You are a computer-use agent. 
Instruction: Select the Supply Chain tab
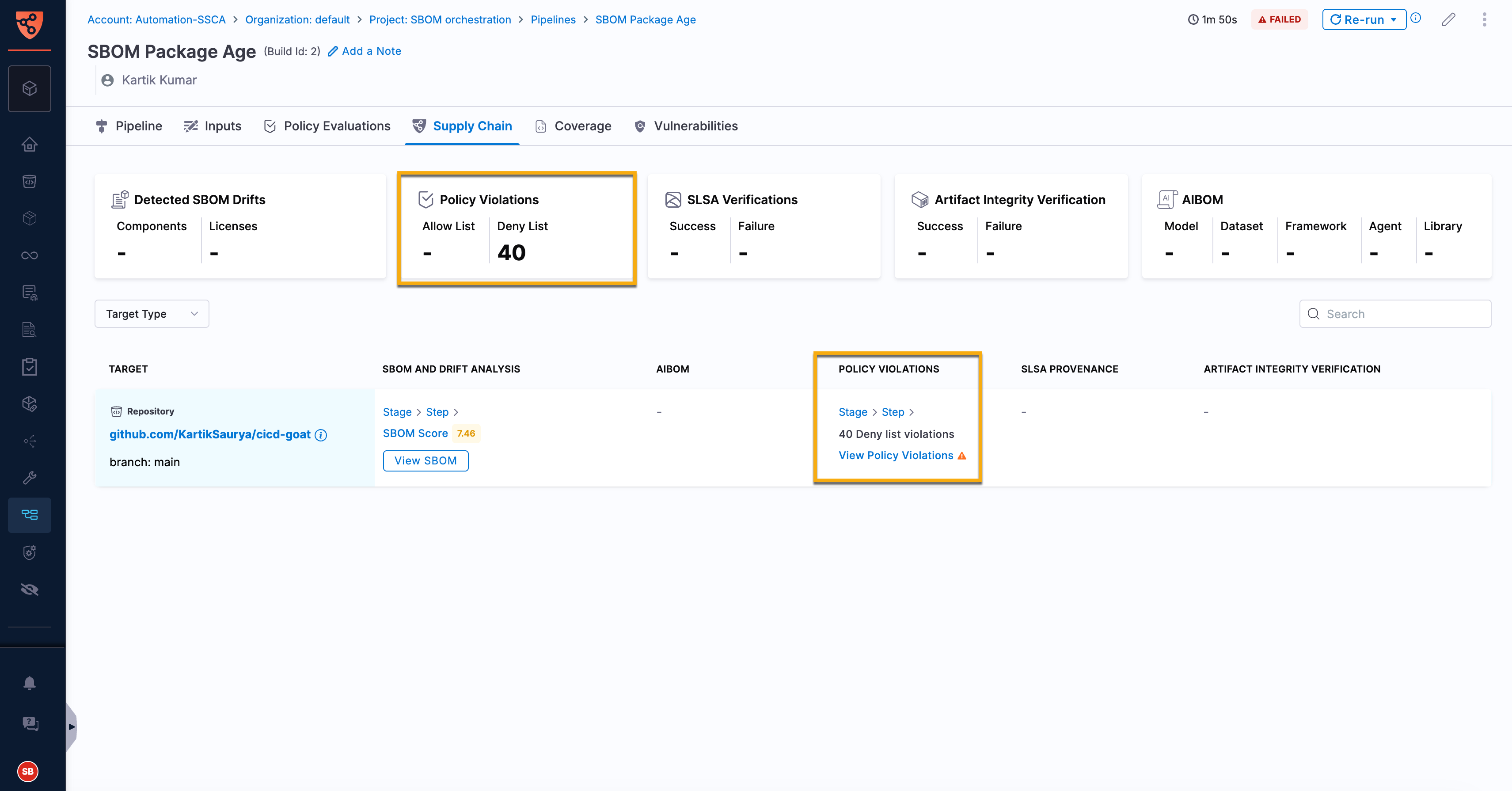tap(462, 126)
